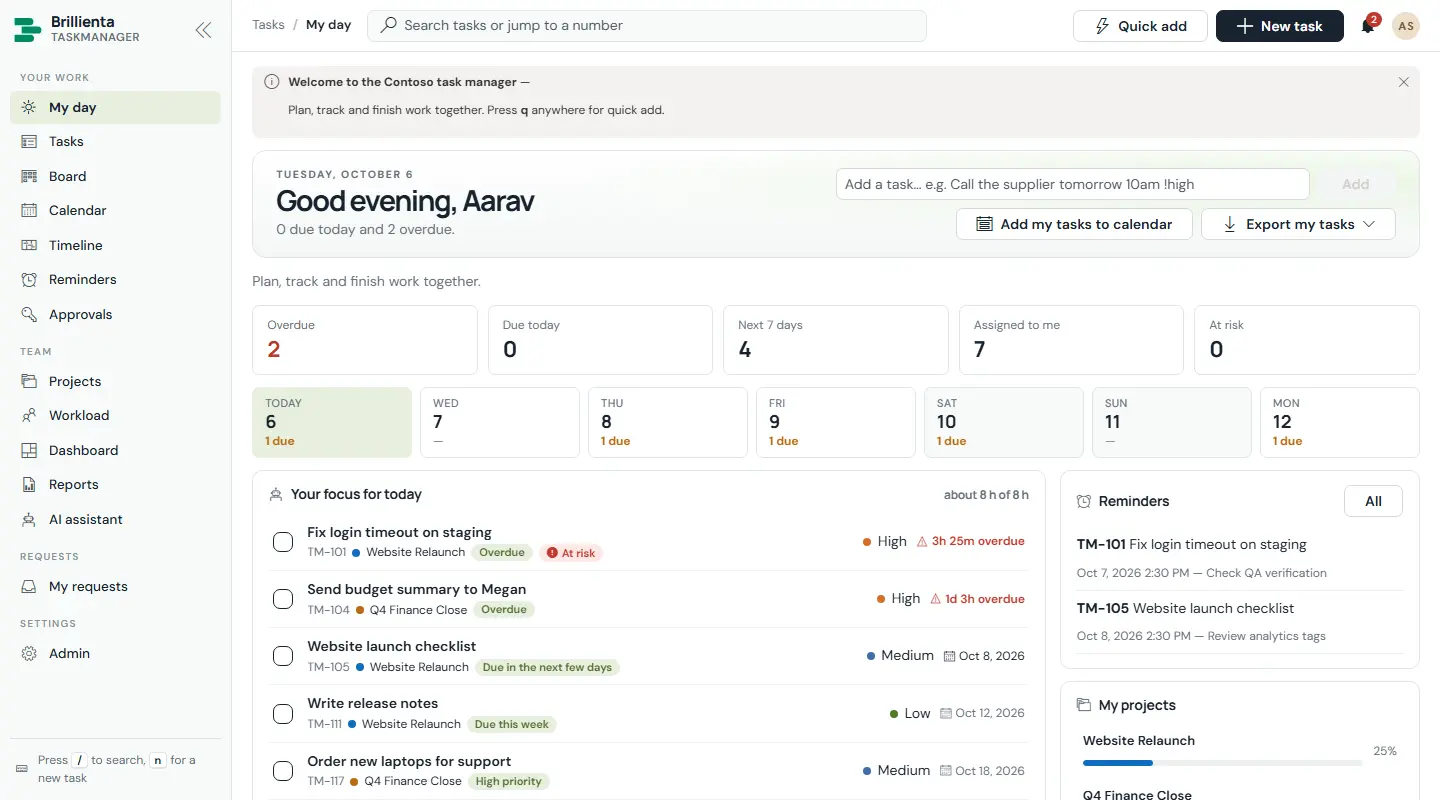Focus the Add a task input field
The width and height of the screenshot is (1440, 800).
tap(1072, 184)
